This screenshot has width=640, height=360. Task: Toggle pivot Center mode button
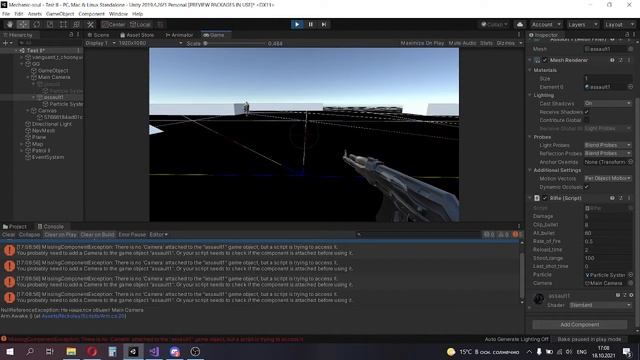pyautogui.click(x=113, y=24)
